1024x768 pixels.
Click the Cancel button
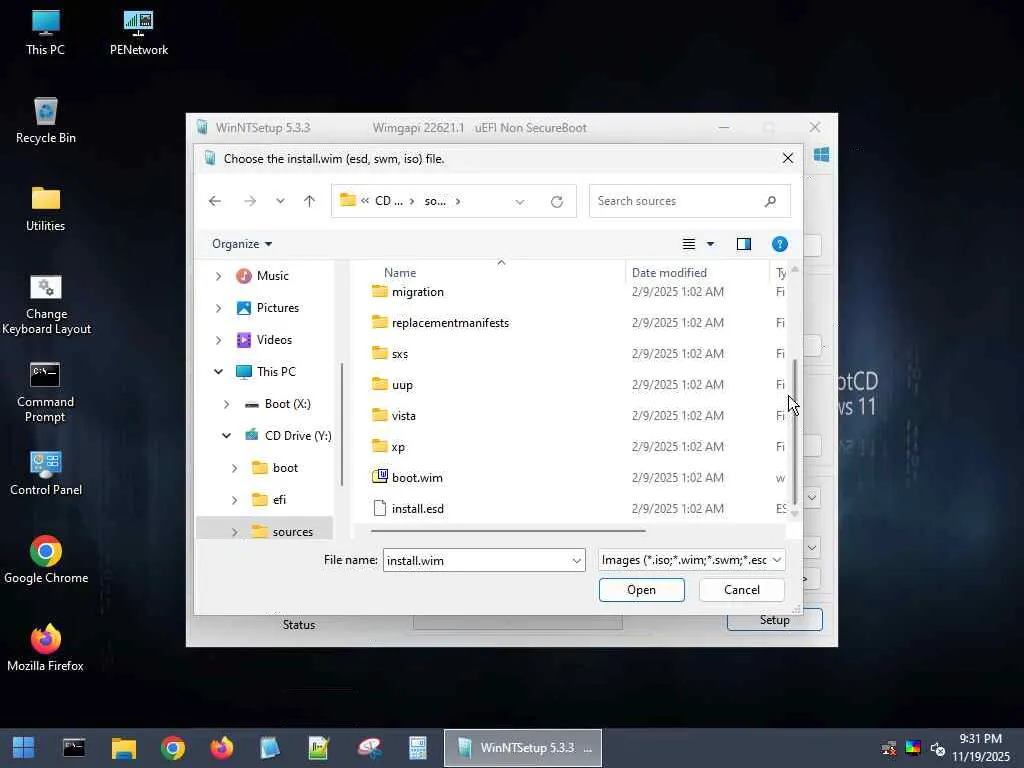742,590
